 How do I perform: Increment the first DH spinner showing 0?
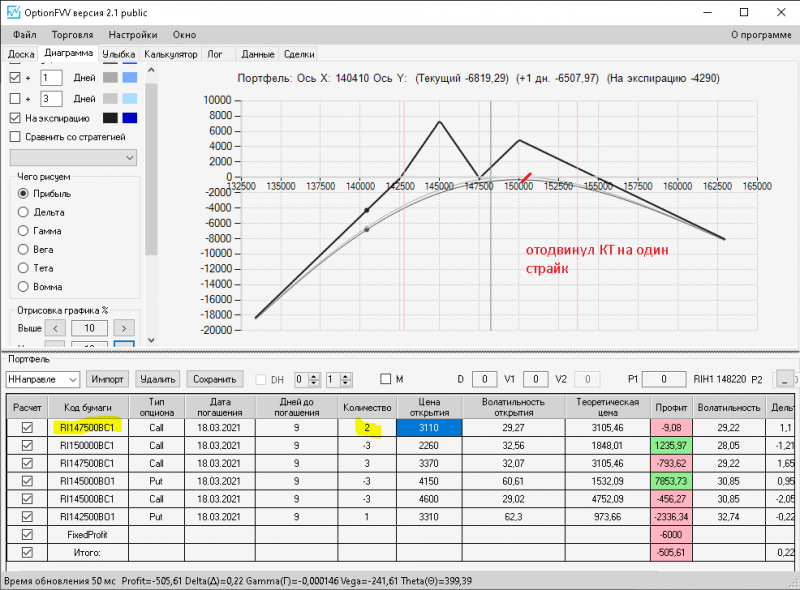(x=314, y=376)
